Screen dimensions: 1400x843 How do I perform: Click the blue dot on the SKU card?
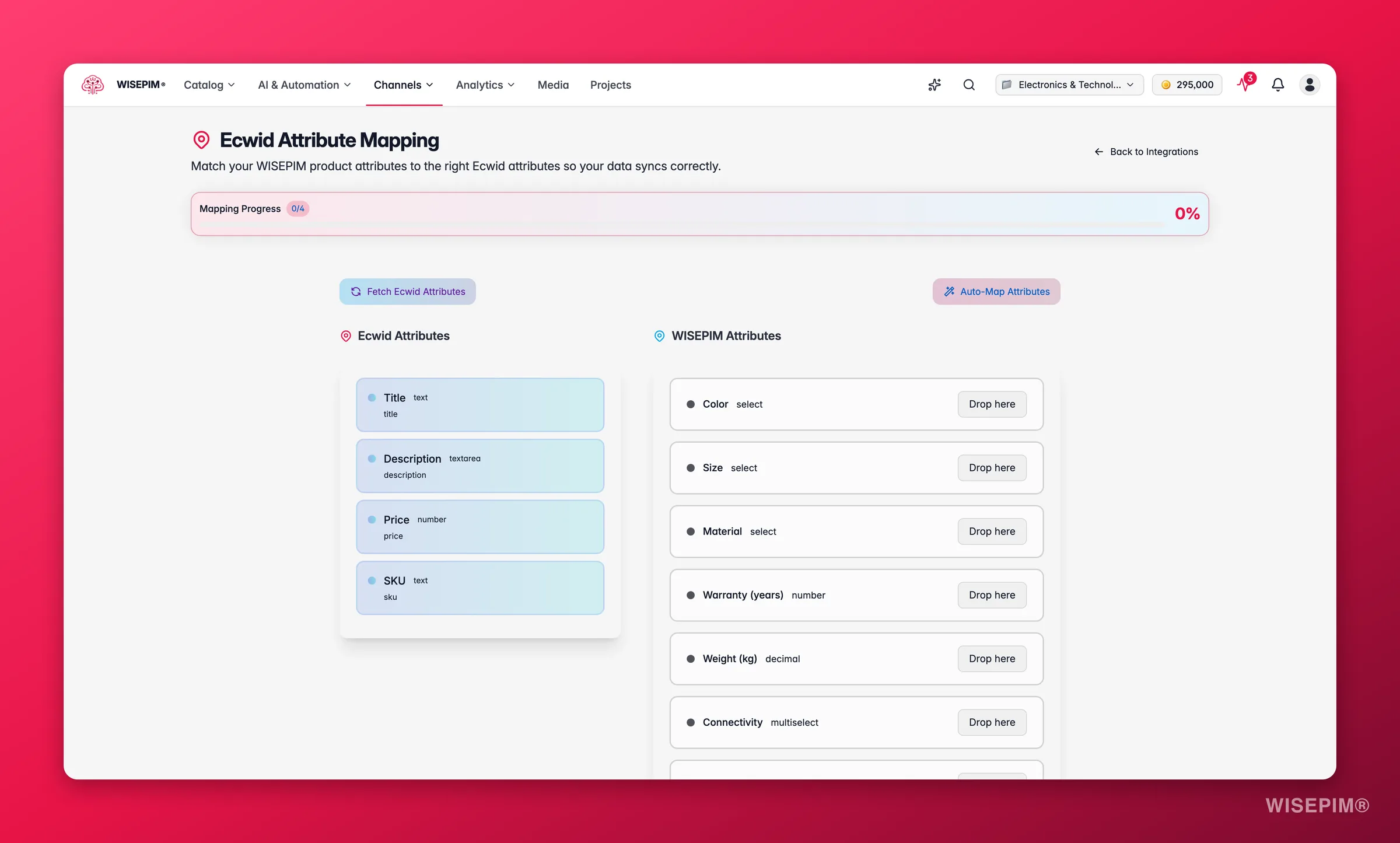click(372, 580)
